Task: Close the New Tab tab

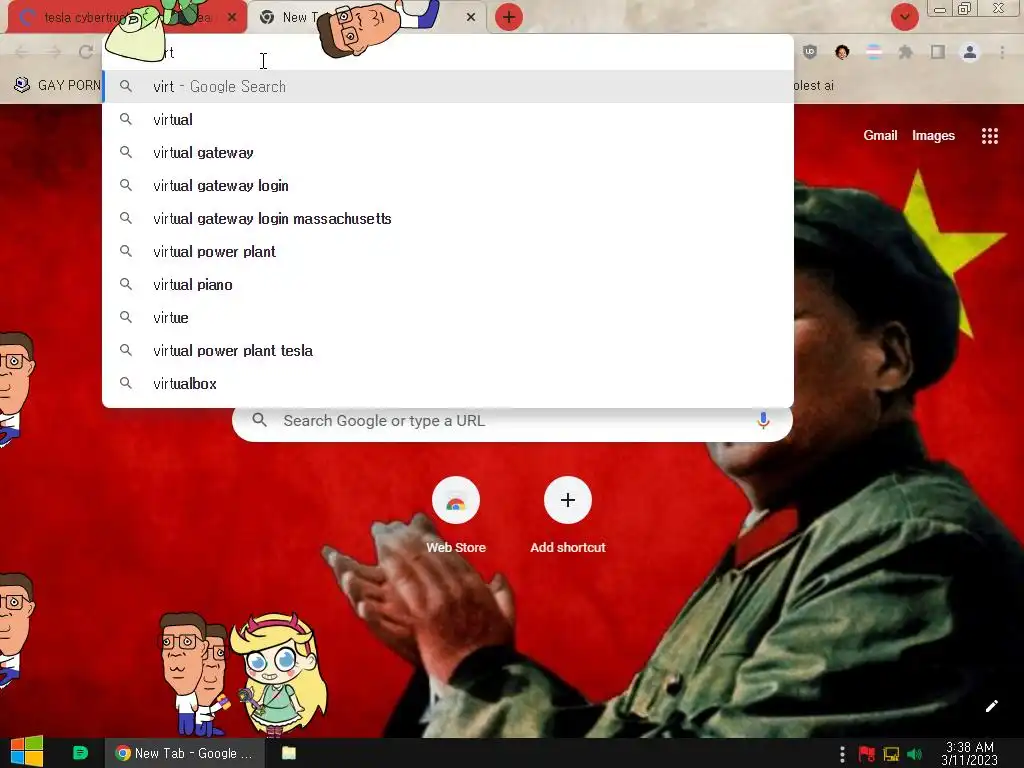Action: pos(471,18)
